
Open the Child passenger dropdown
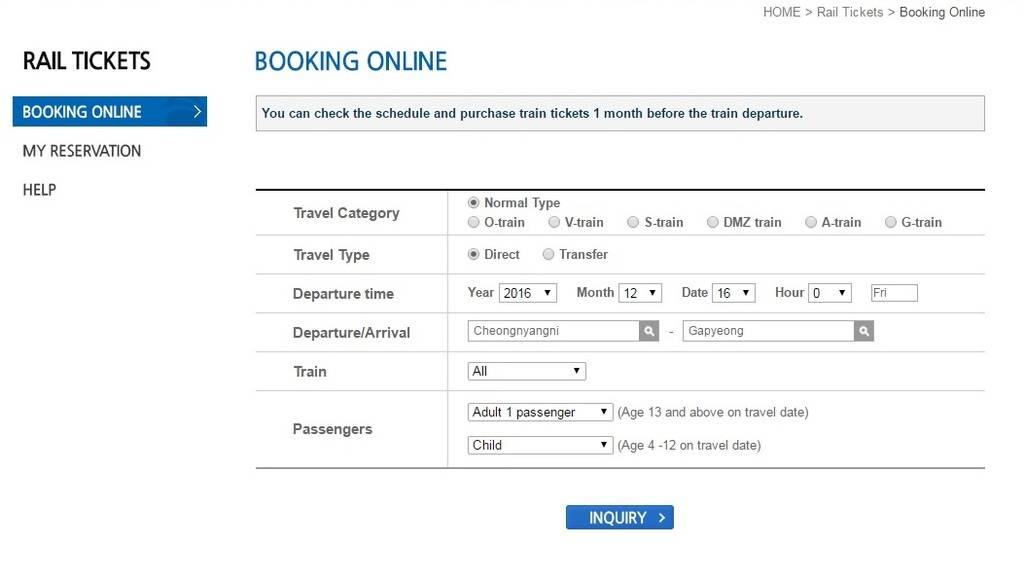point(540,445)
